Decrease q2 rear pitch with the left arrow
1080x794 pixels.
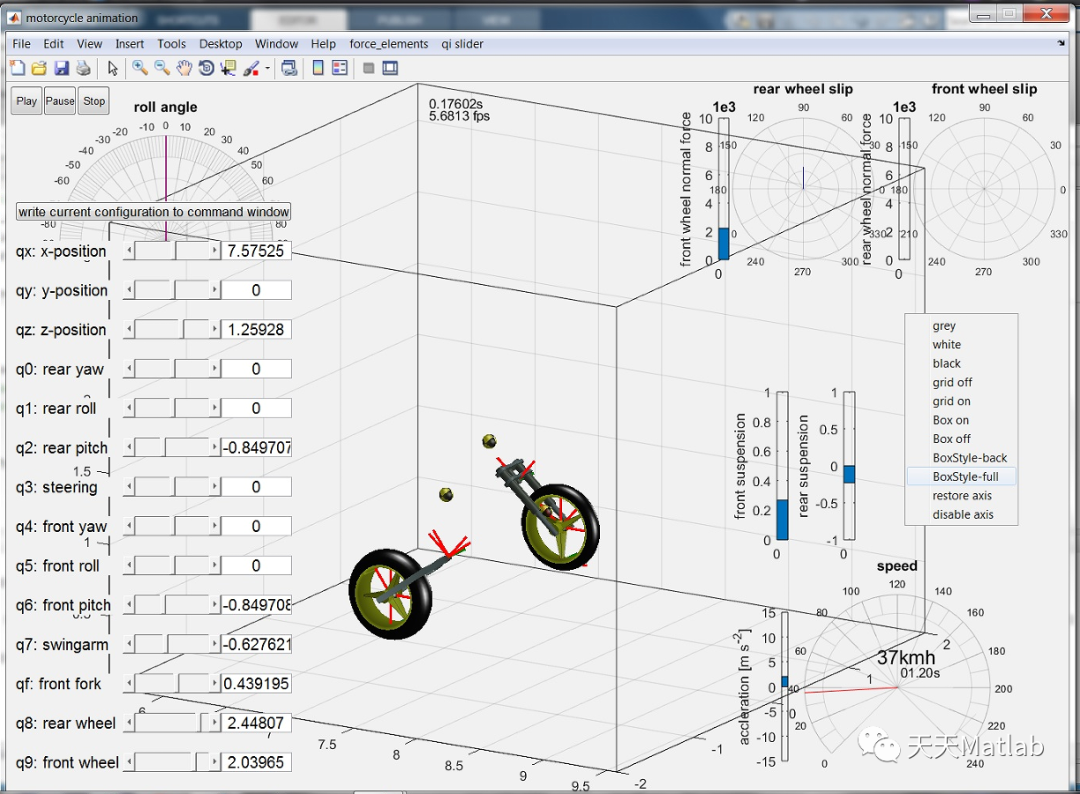click(129, 448)
